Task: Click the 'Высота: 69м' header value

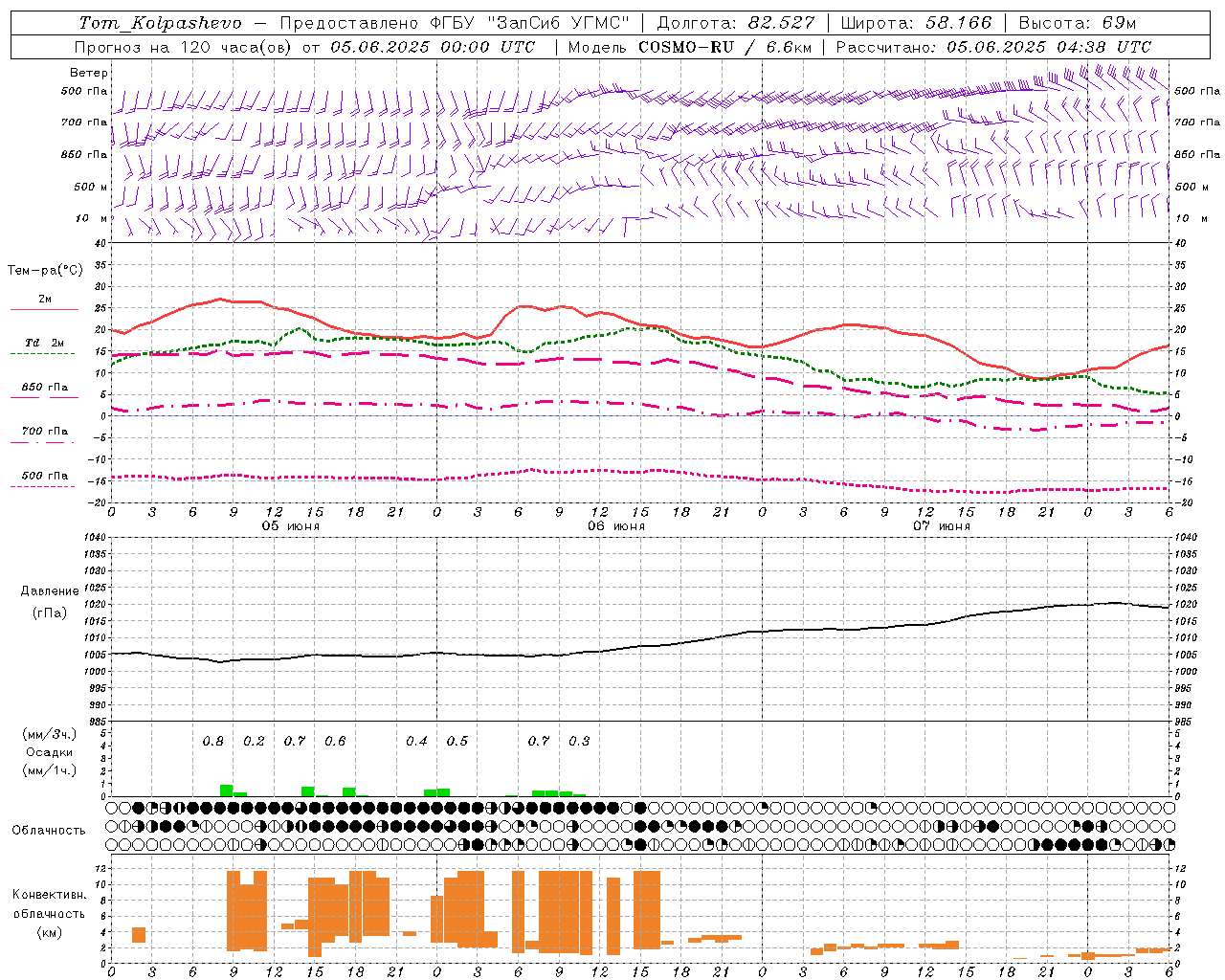Action: [1078, 23]
